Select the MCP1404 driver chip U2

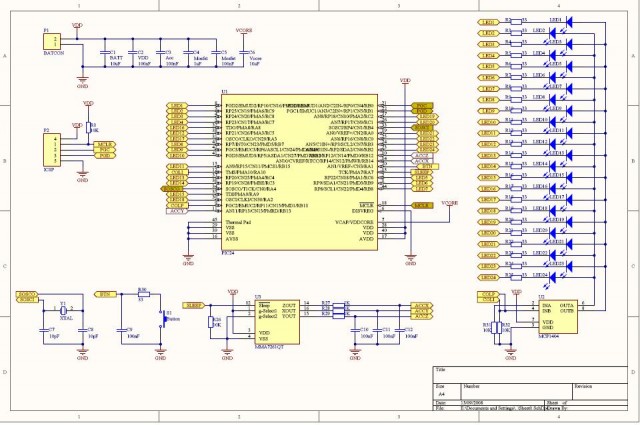point(558,317)
